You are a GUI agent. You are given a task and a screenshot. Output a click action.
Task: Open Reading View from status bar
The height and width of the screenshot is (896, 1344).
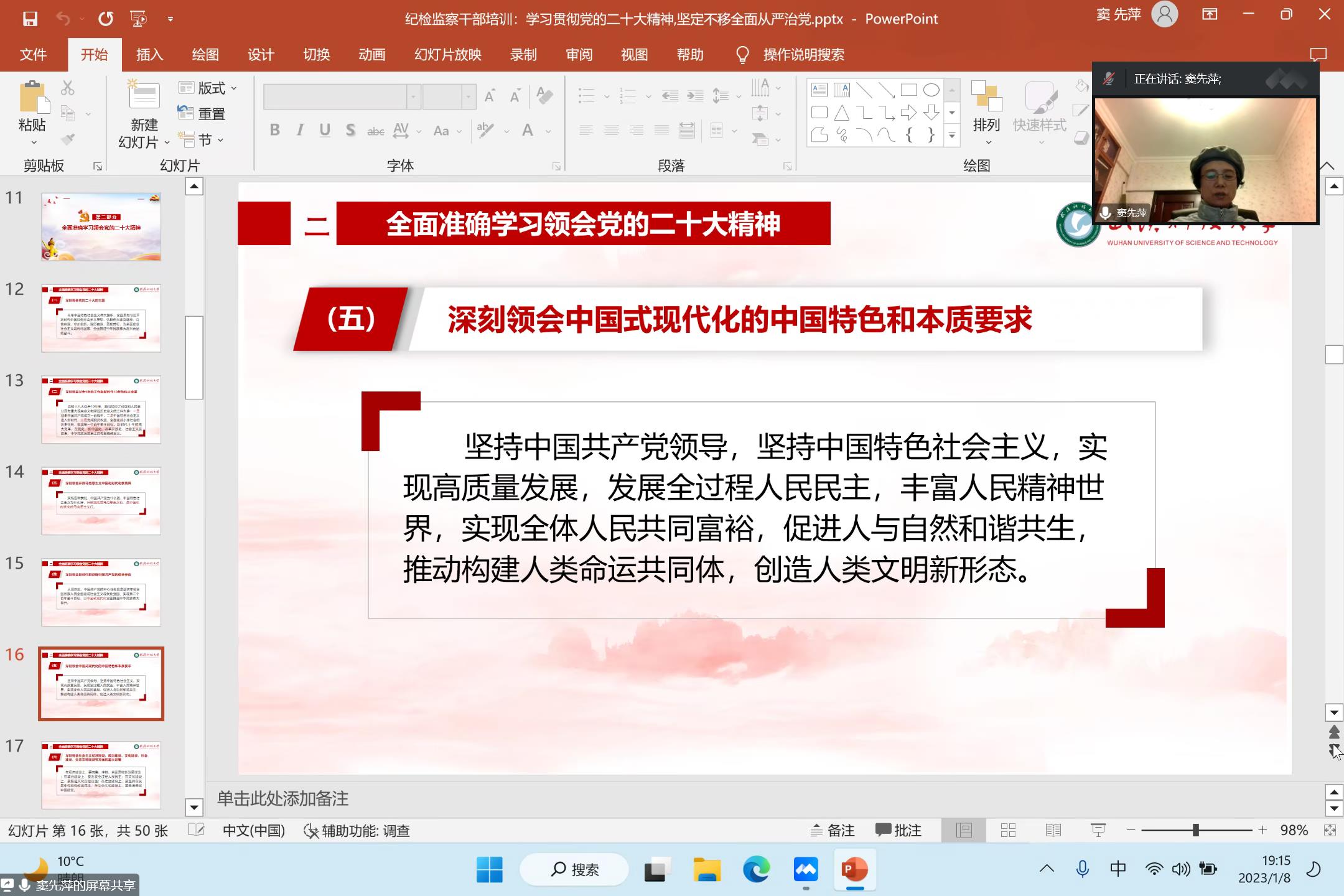click(1053, 830)
